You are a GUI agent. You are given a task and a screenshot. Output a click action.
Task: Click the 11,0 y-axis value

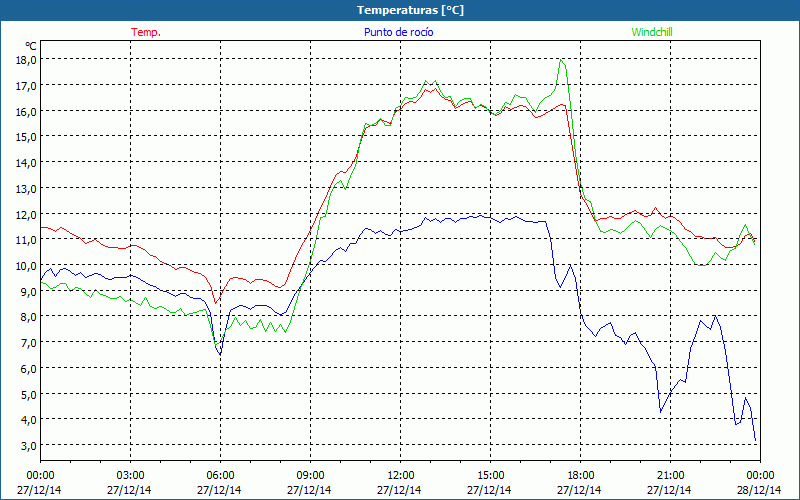(27, 240)
